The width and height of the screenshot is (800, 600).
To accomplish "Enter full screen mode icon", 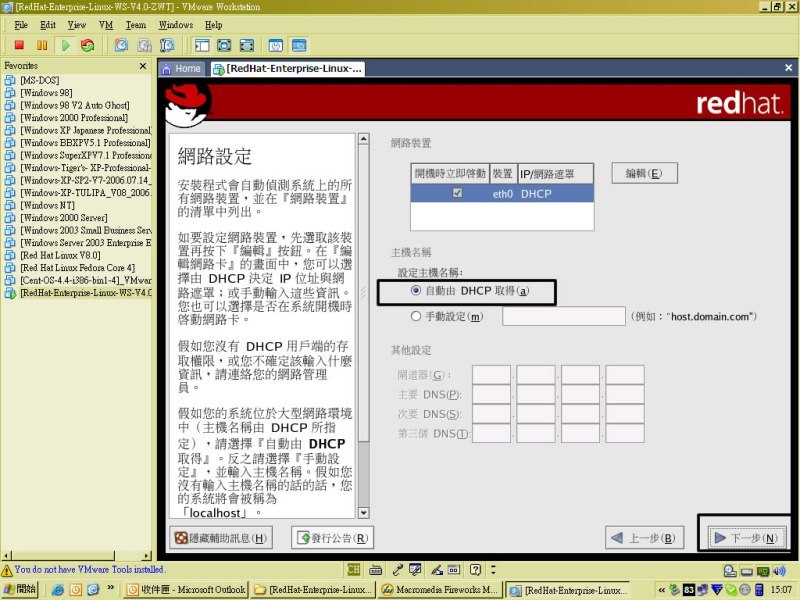I will pos(247,45).
